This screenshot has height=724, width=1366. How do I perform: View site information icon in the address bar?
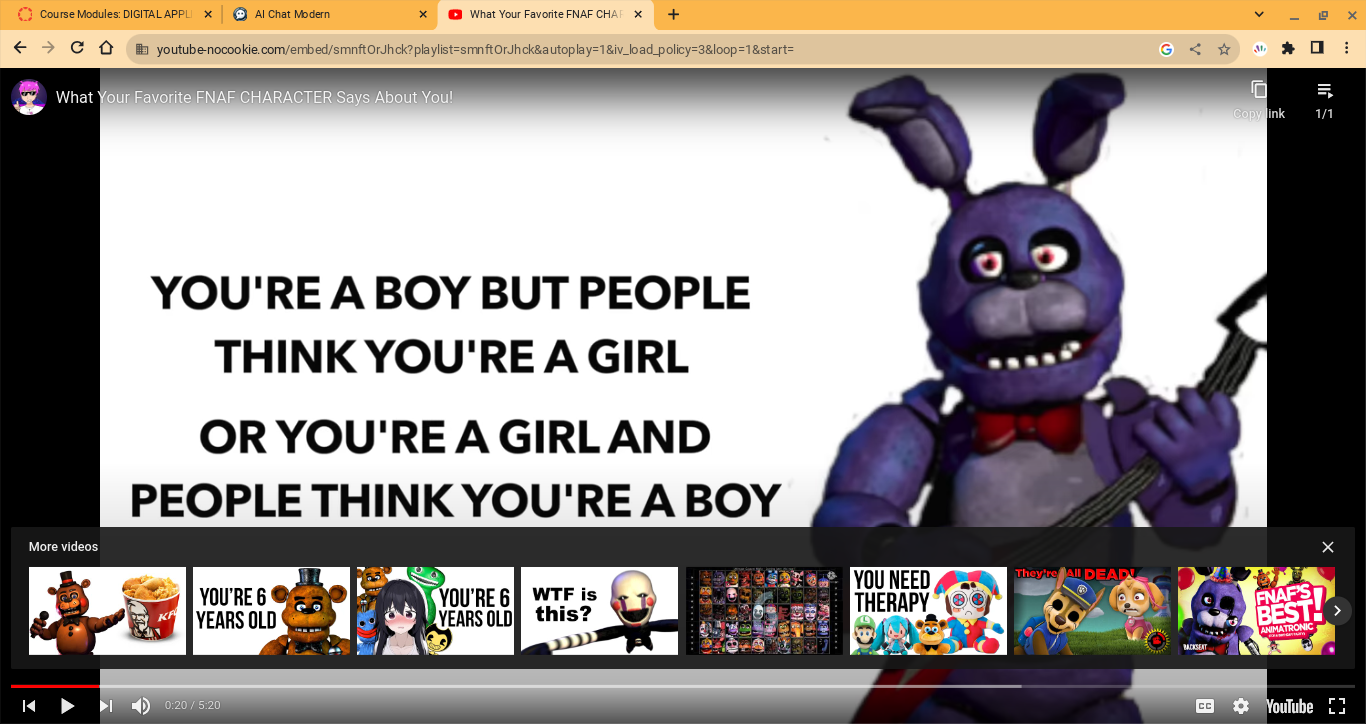coord(142,49)
